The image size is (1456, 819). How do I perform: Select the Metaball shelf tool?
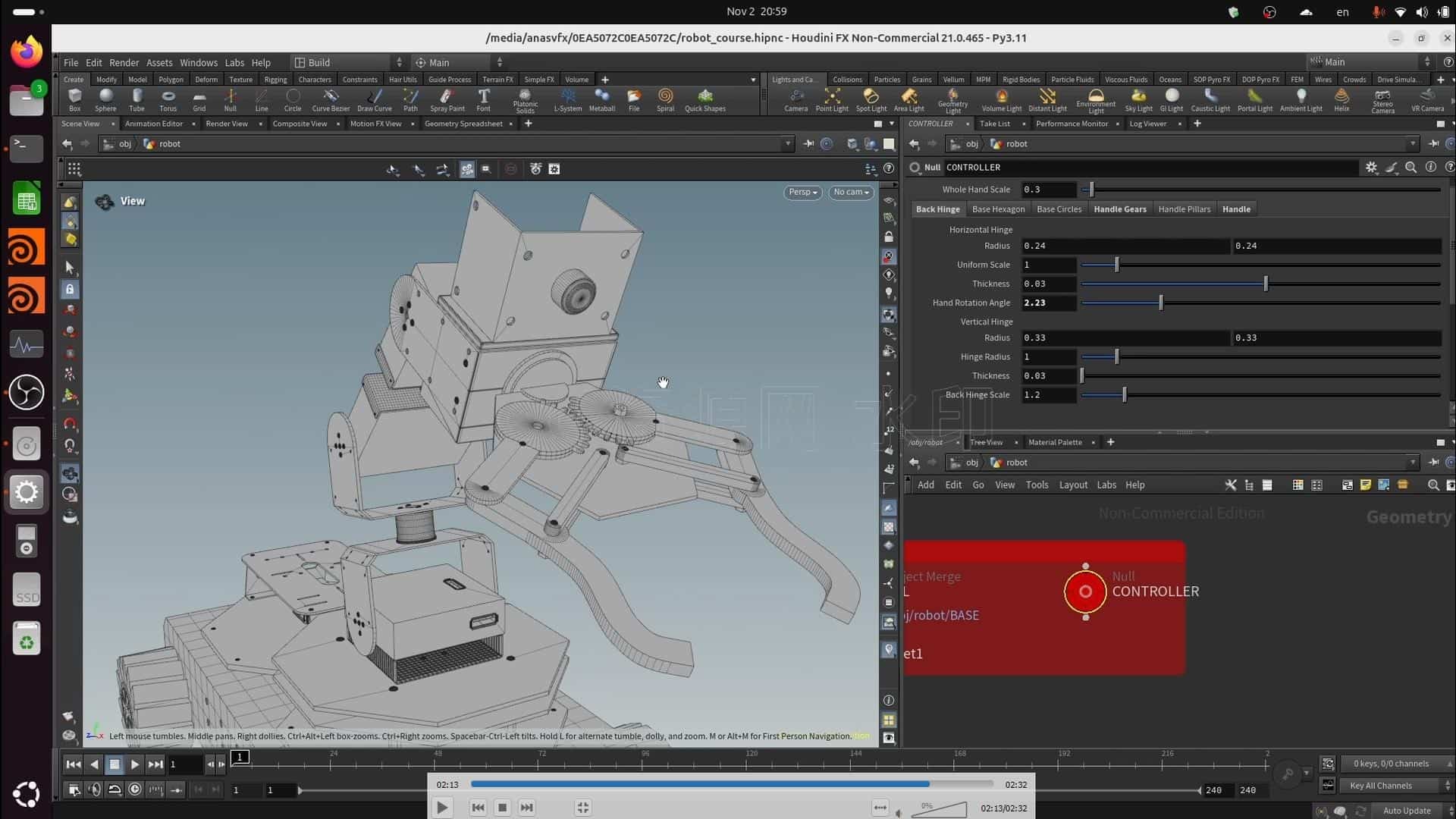pyautogui.click(x=602, y=99)
